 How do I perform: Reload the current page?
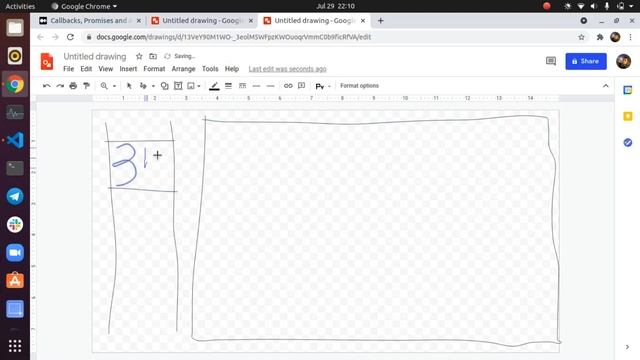click(x=70, y=37)
